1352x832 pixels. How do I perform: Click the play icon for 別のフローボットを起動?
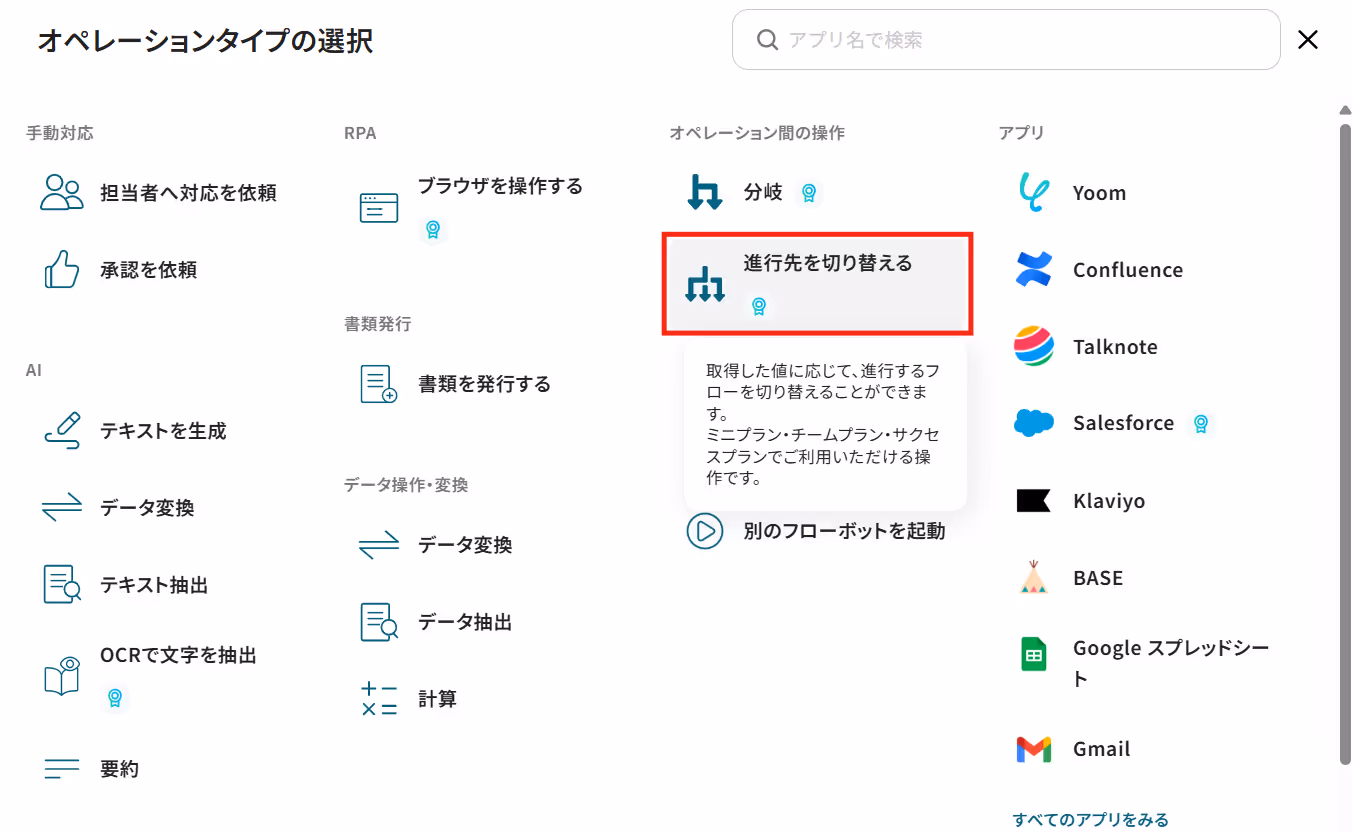tap(704, 530)
